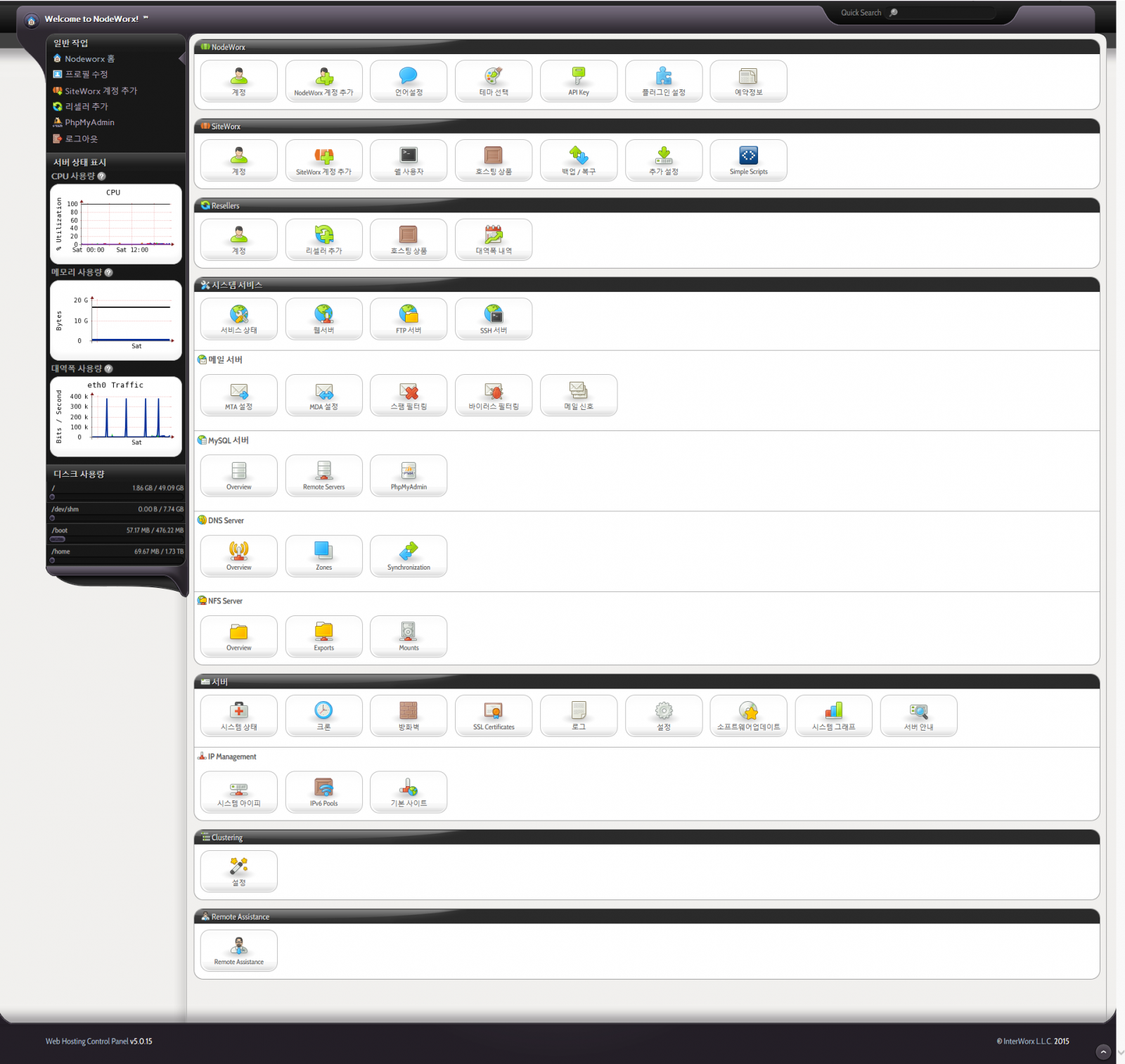Open the 시스템 그래프 system graph icon
Screen dimensions: 1125x1064
click(833, 715)
